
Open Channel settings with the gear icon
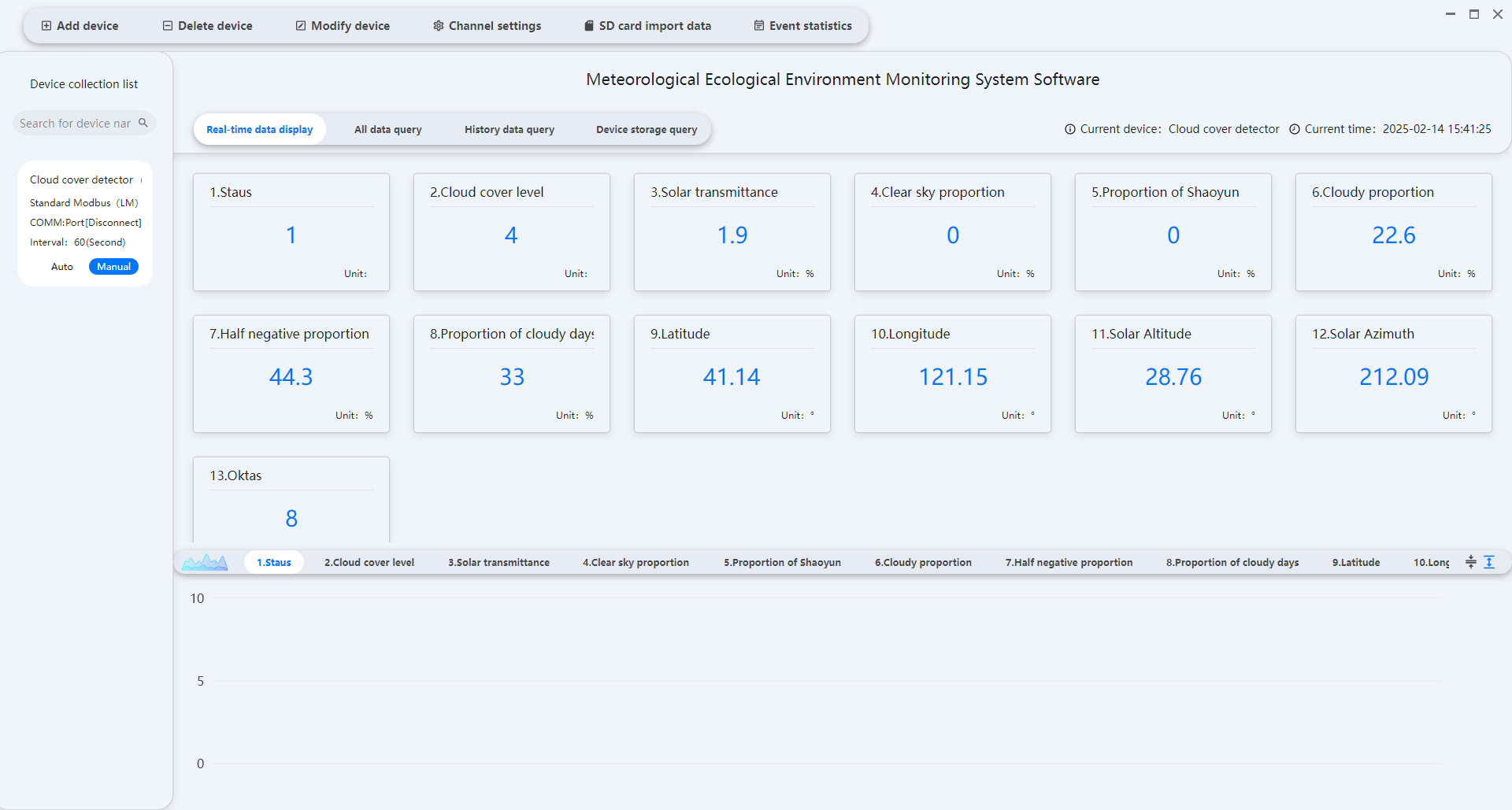point(487,26)
